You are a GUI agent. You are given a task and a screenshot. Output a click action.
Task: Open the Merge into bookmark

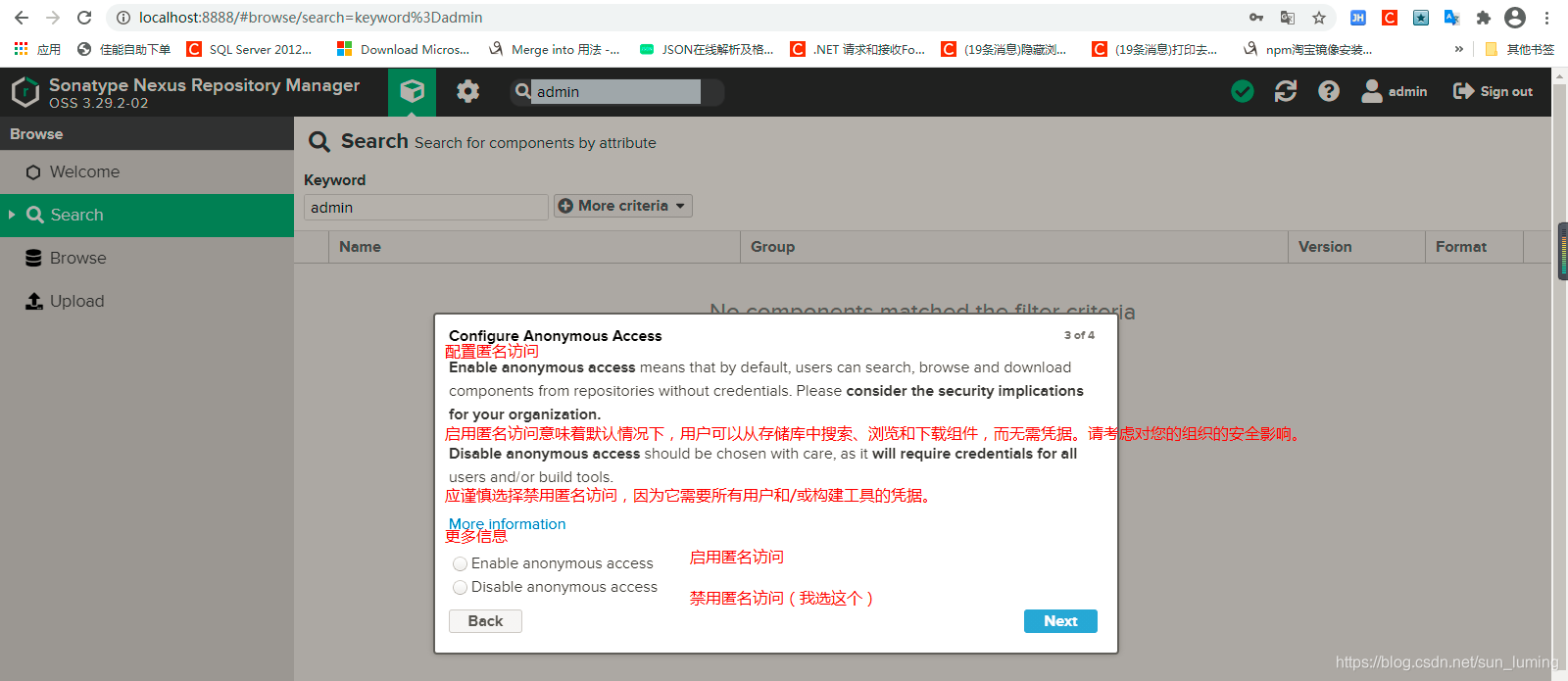pos(554,49)
